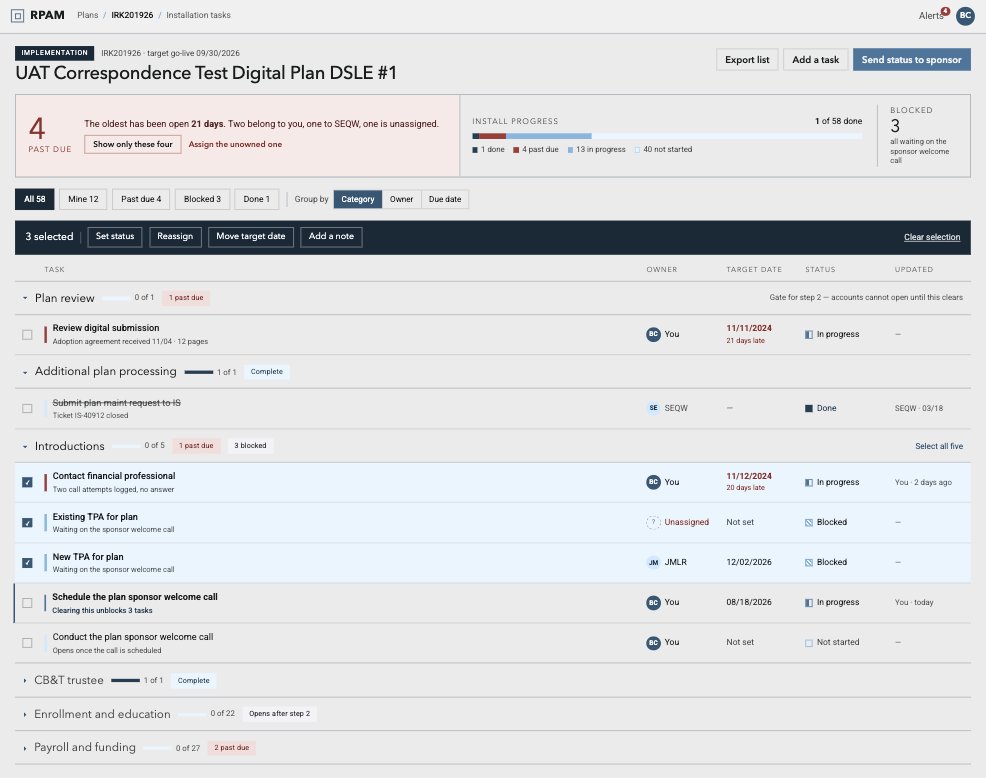Open the Set status menu
Viewport: 986px width, 778px height.
pos(115,236)
